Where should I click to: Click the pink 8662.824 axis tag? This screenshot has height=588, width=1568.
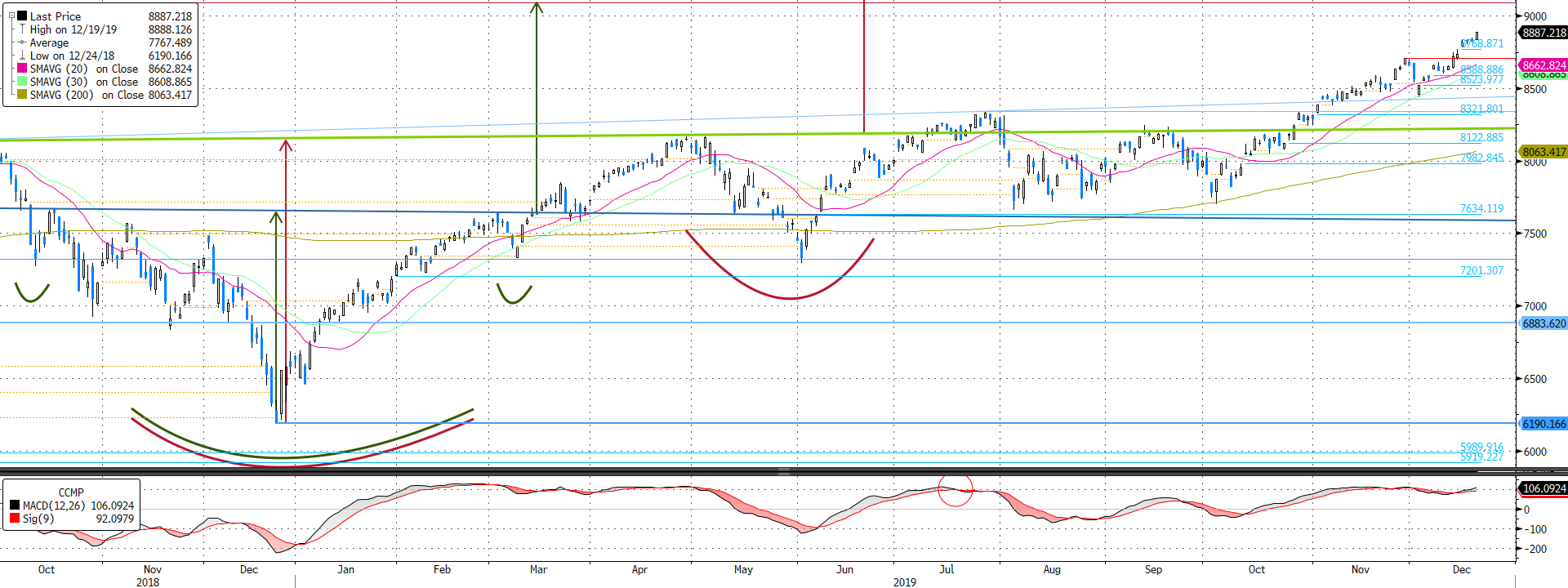click(1543, 65)
